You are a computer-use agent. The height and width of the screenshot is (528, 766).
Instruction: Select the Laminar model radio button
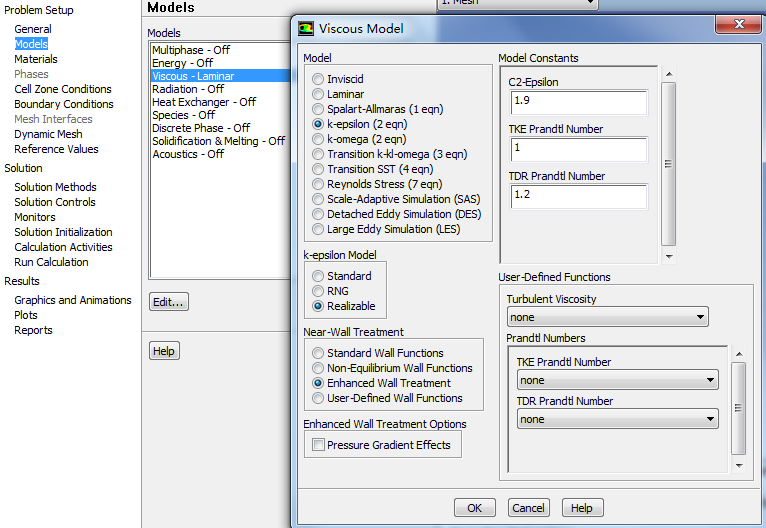coord(318,94)
